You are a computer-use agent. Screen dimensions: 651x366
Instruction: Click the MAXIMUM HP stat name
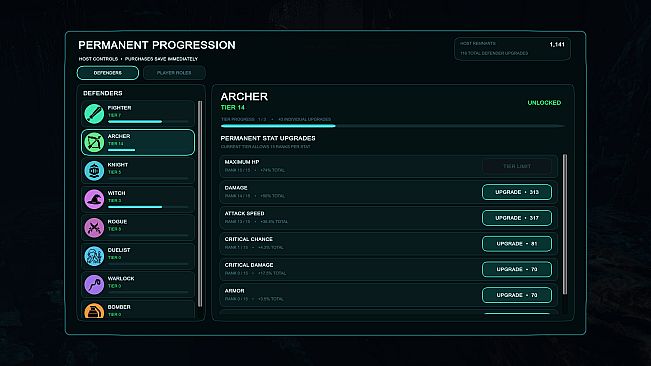pyautogui.click(x=242, y=162)
